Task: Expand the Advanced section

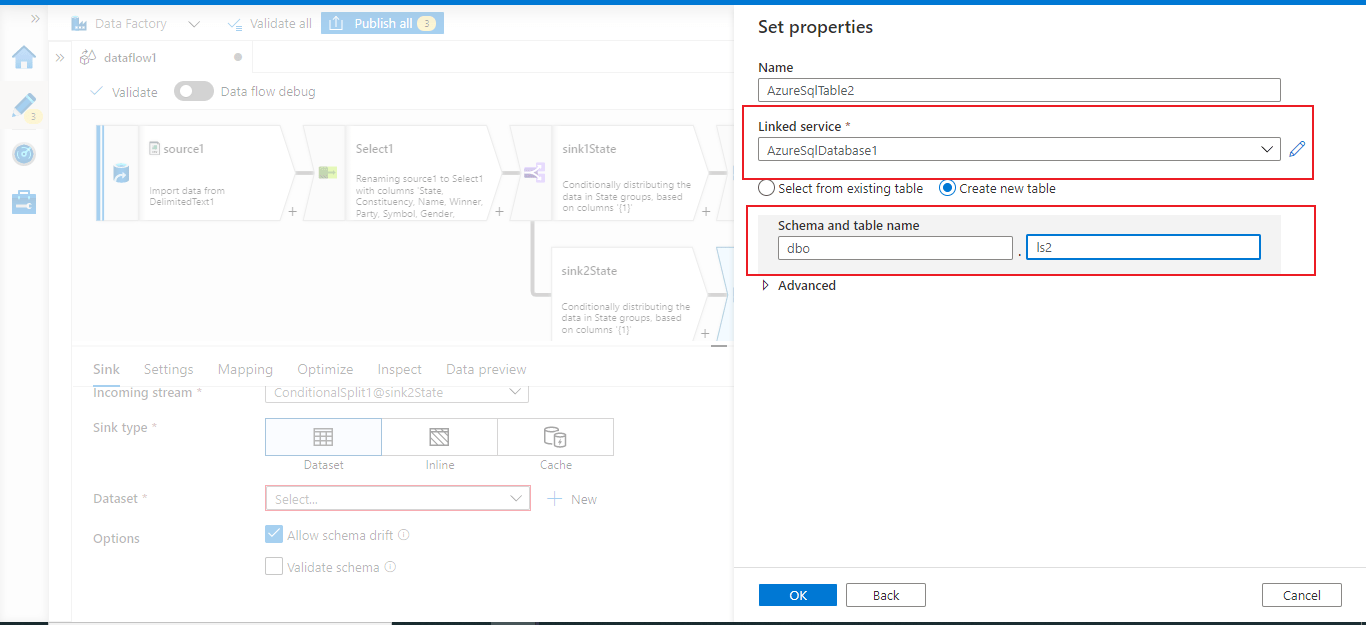Action: [798, 285]
